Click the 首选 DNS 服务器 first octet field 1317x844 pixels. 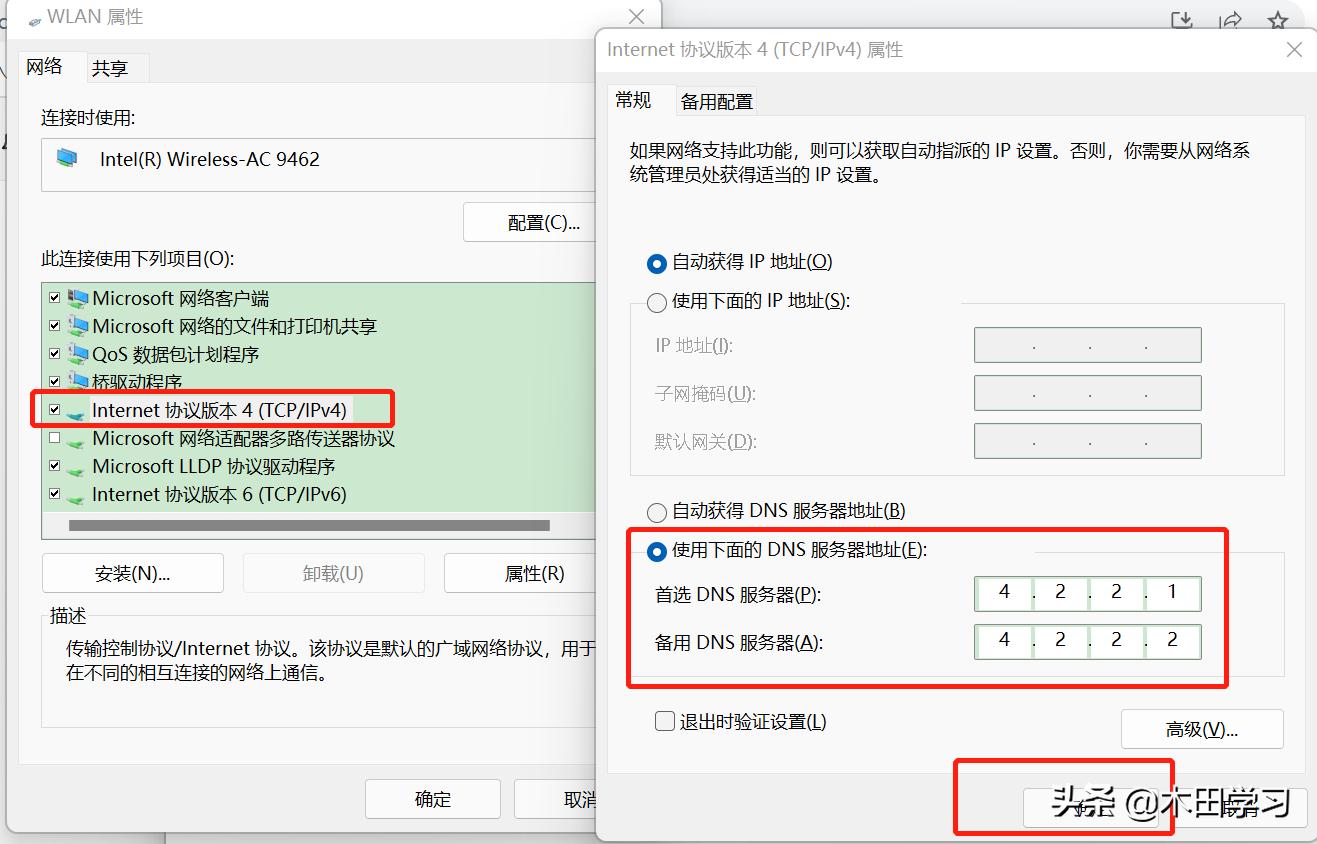click(x=1003, y=592)
